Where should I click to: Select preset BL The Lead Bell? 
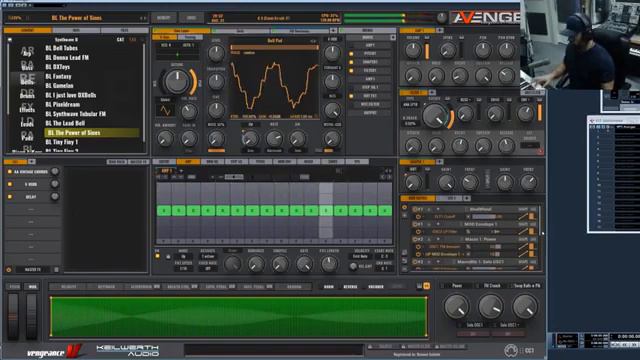click(65, 123)
